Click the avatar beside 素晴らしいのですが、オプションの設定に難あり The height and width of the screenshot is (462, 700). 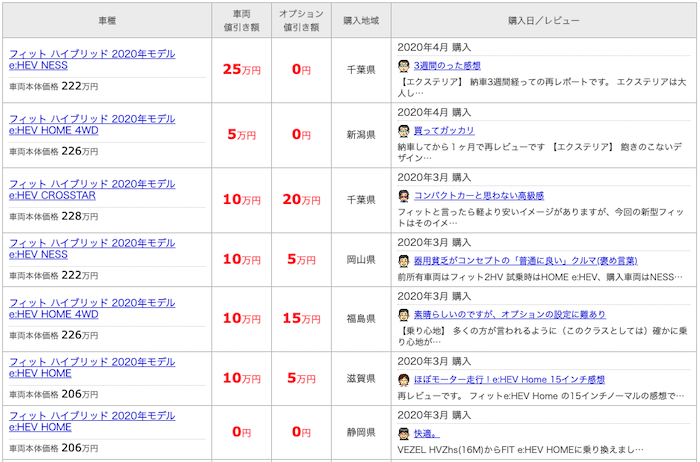(x=404, y=315)
